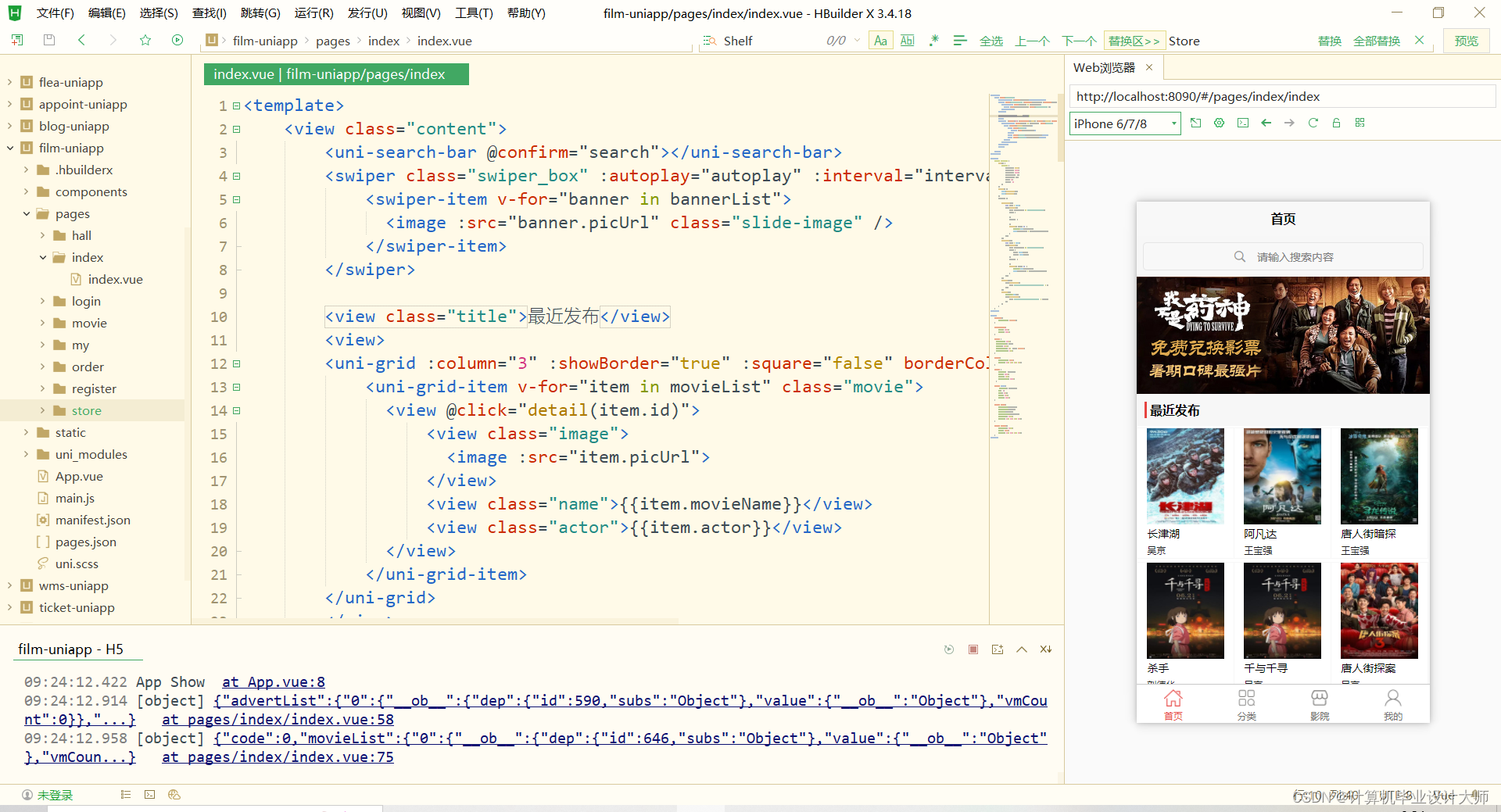The height and width of the screenshot is (812, 1501).
Task: Click the rerun icon in console panel
Action: [x=949, y=649]
